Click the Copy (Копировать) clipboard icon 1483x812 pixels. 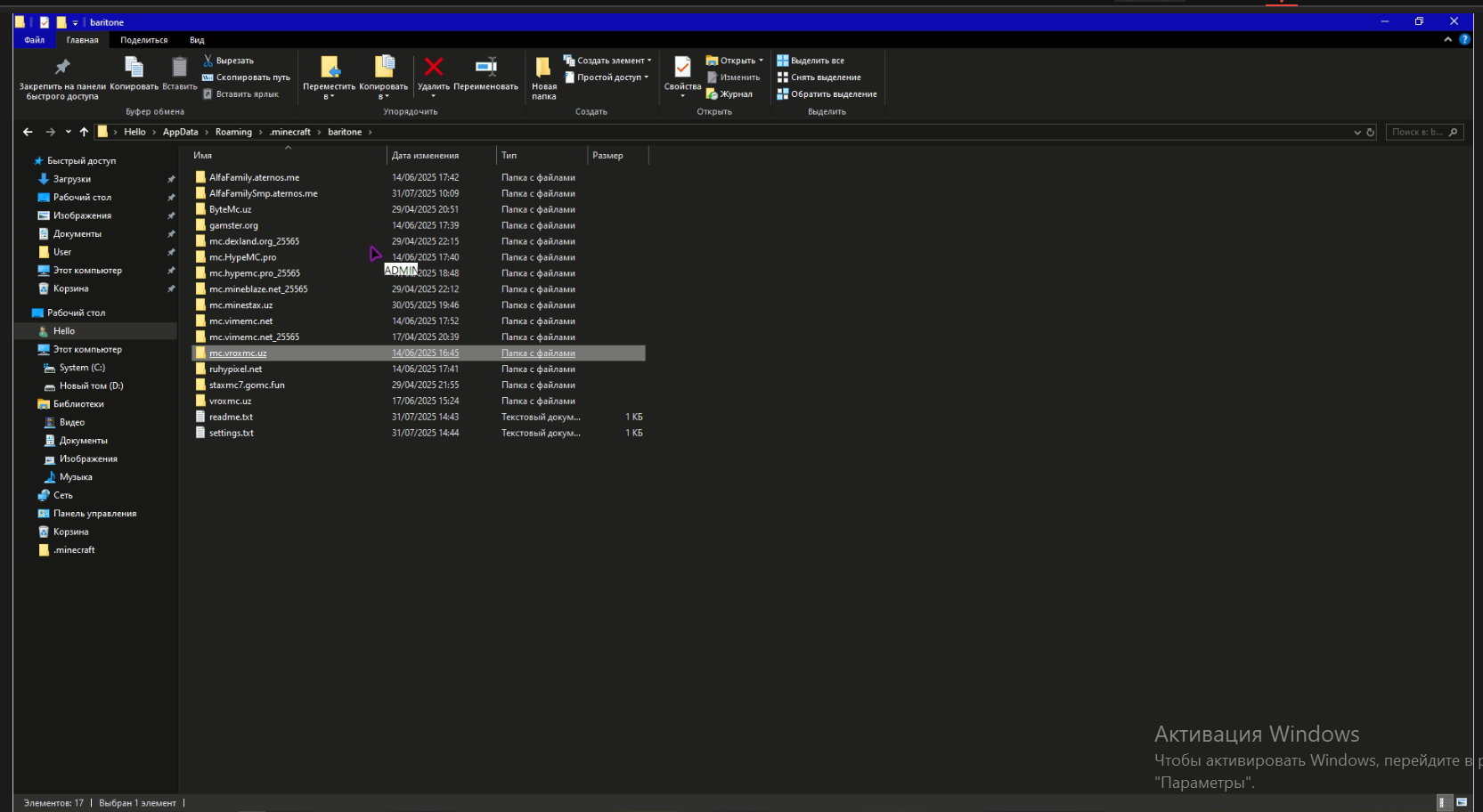(134, 68)
